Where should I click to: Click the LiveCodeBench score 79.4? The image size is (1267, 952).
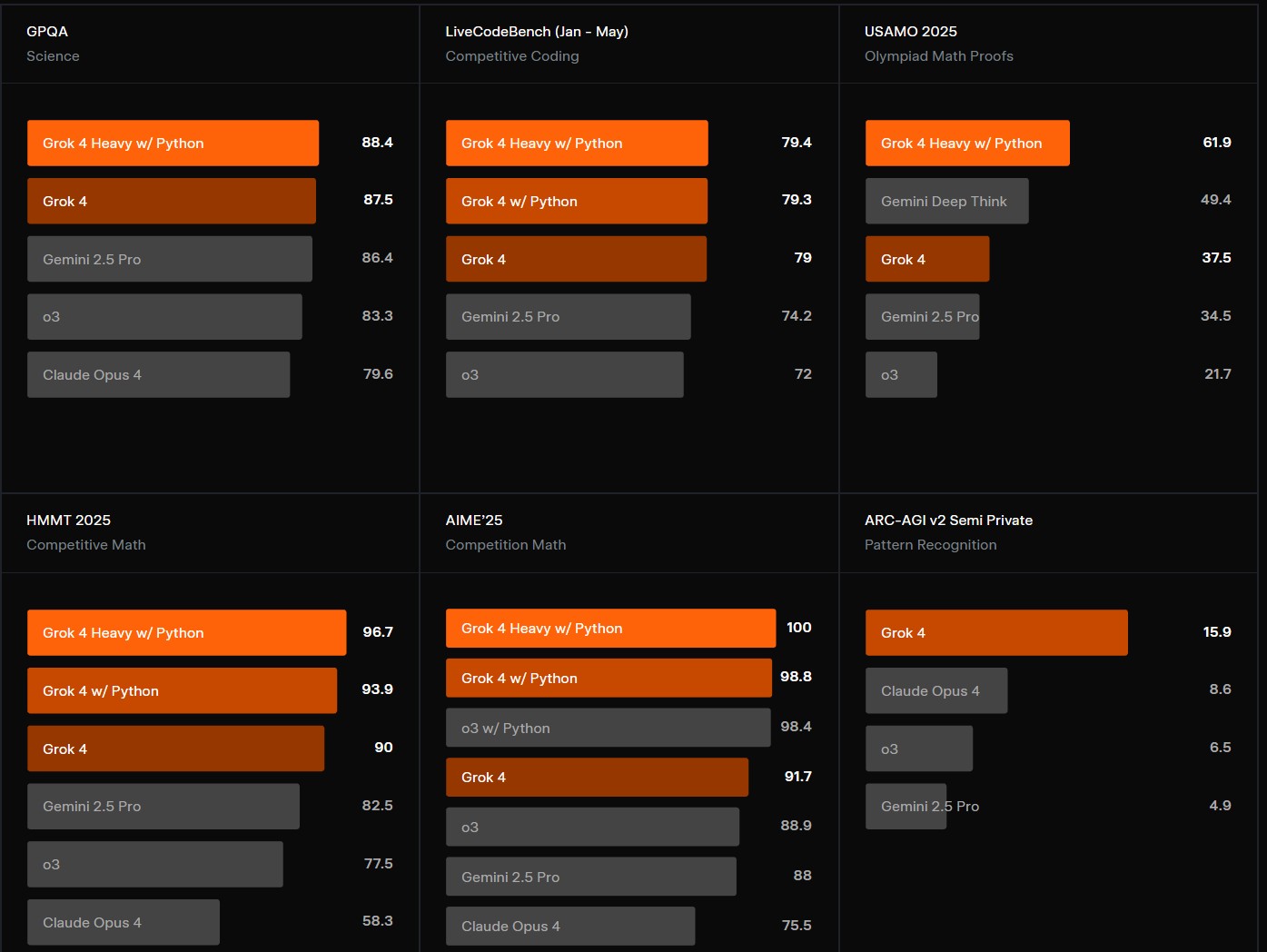click(797, 143)
